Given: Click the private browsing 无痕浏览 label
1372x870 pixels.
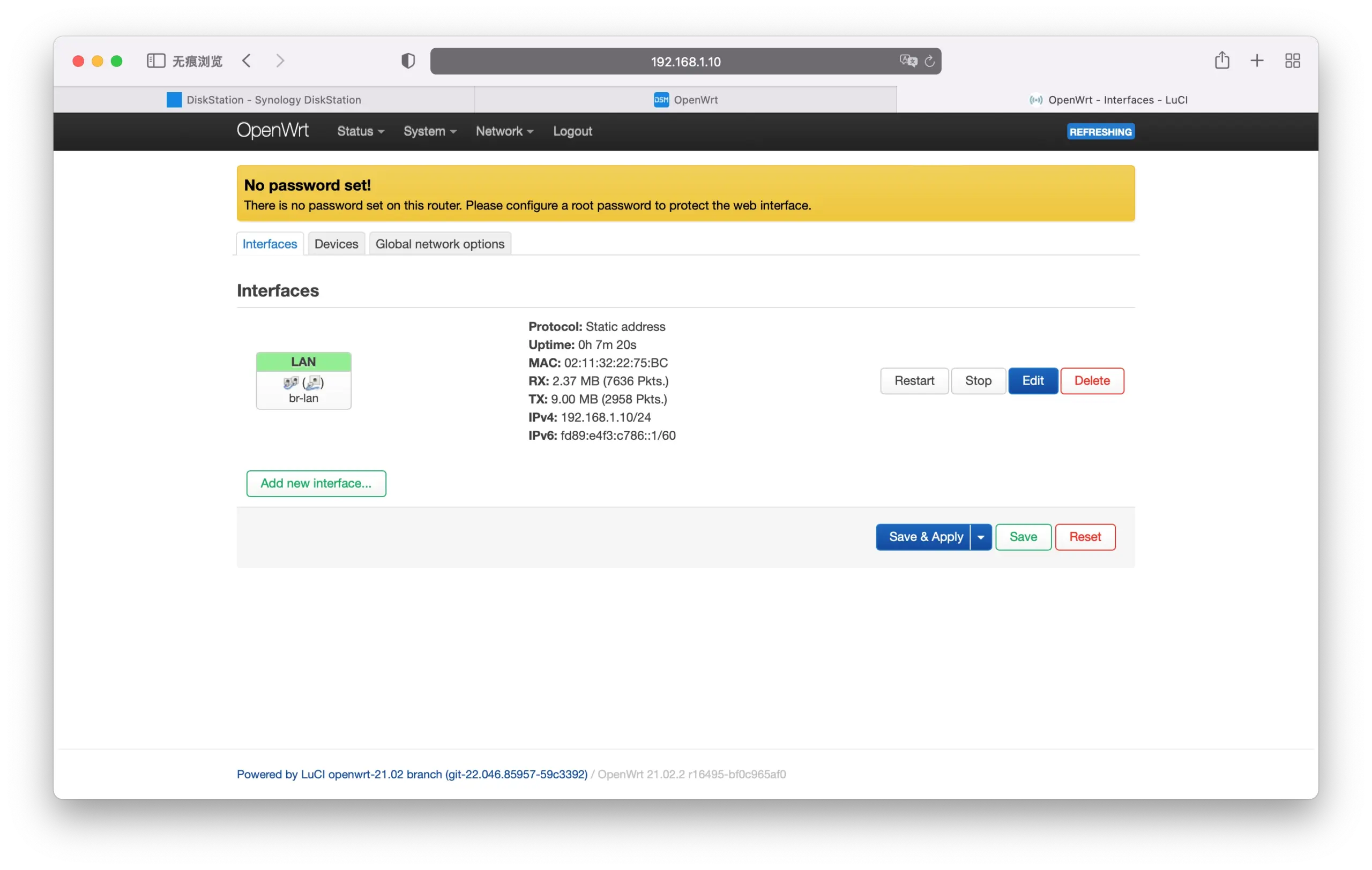Looking at the screenshot, I should pos(197,61).
